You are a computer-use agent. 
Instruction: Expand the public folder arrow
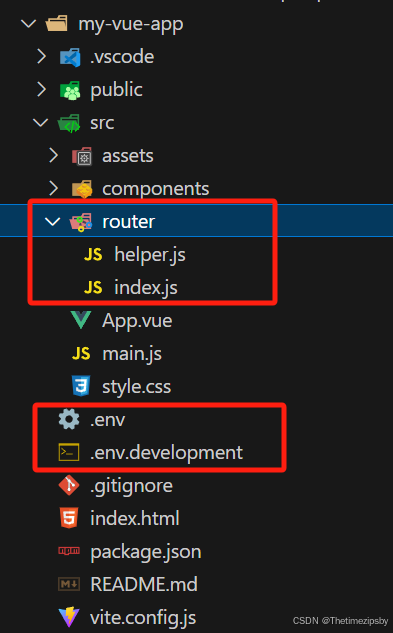(41, 90)
